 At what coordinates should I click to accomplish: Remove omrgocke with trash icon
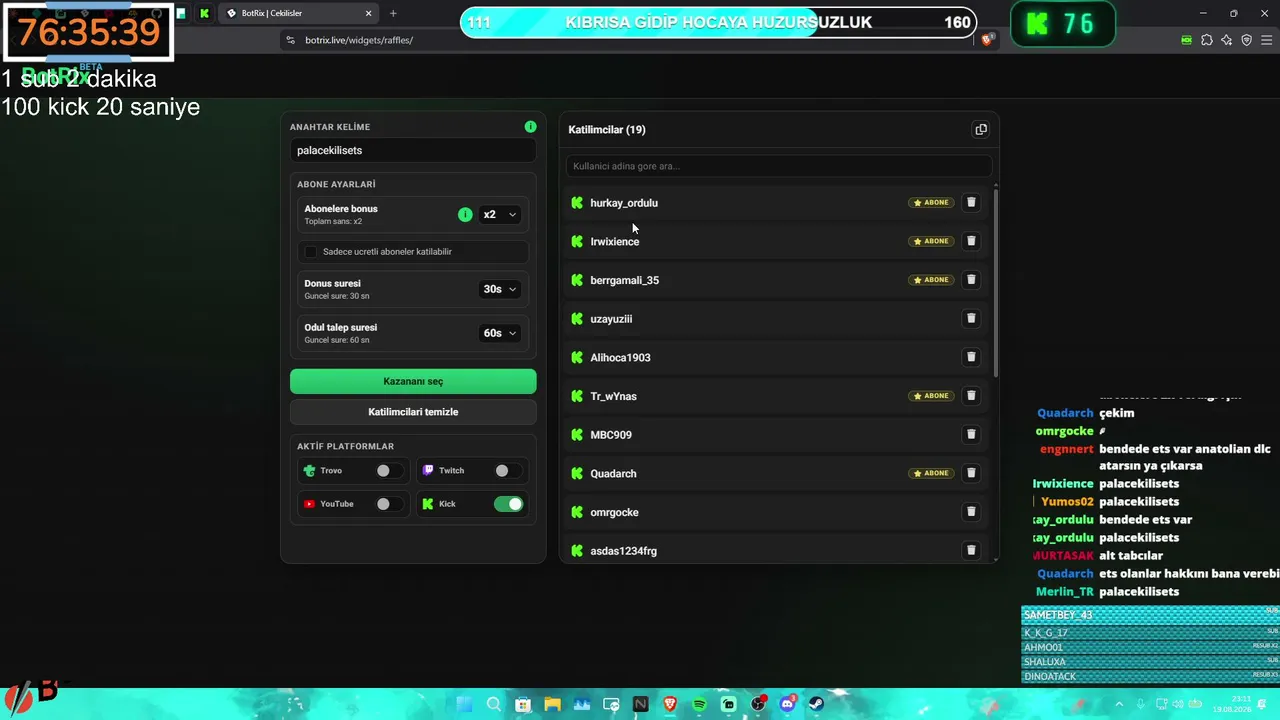tap(970, 512)
